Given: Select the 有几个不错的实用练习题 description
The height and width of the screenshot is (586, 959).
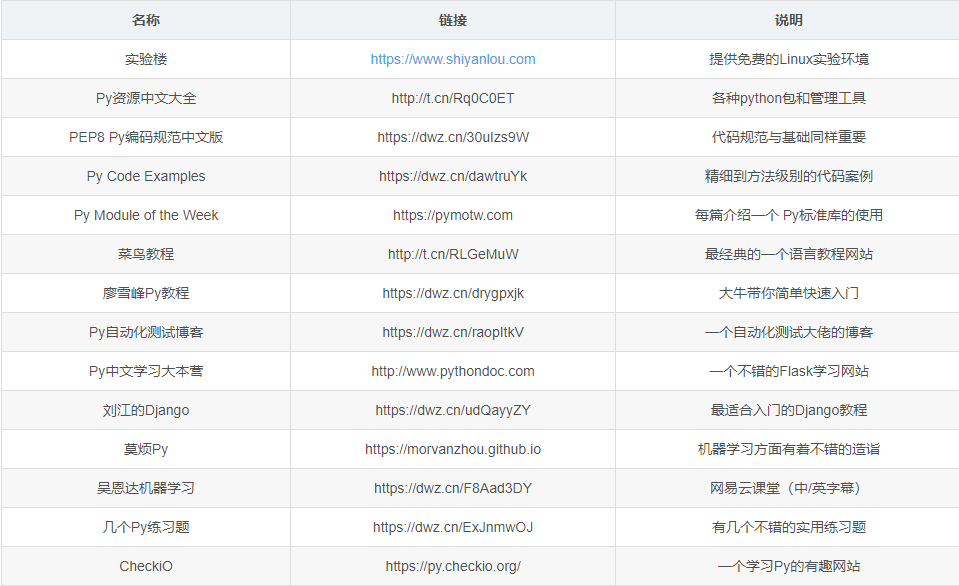Looking at the screenshot, I should tap(788, 527).
